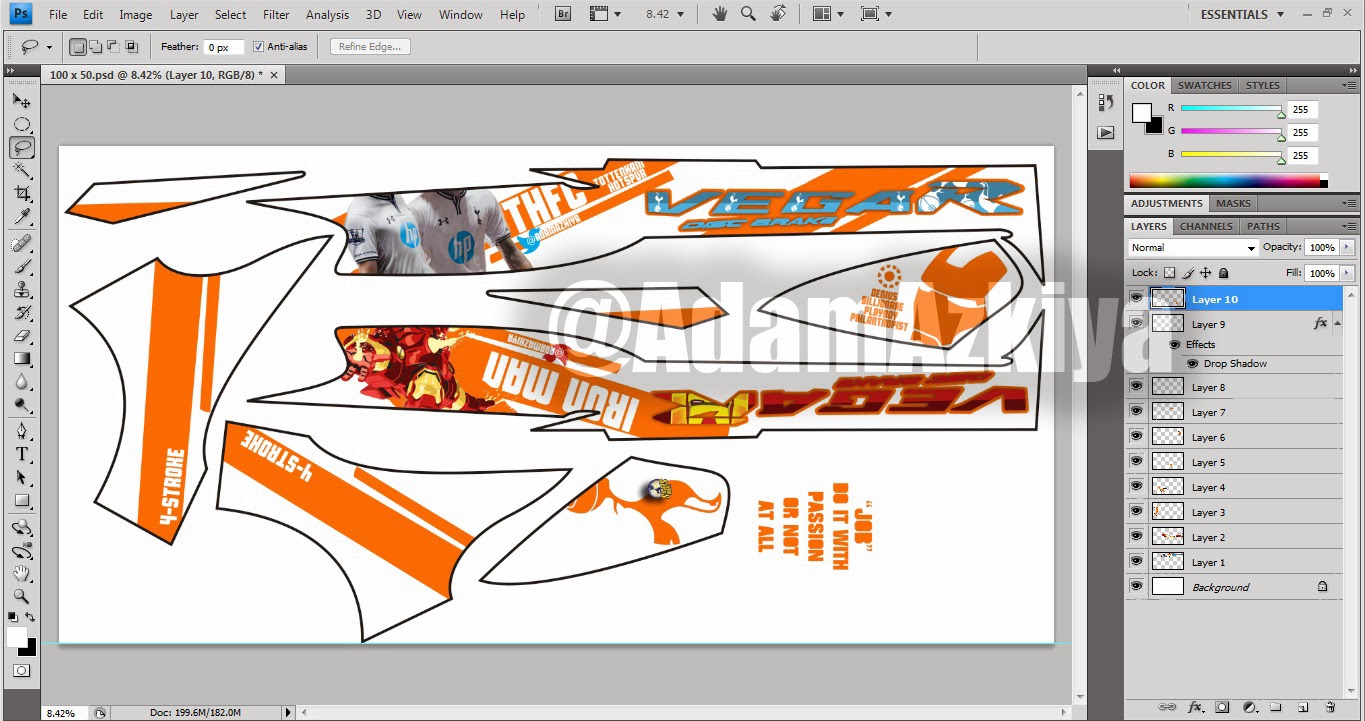This screenshot has height=721, width=1365.
Task: Create a new layer group folder
Action: tap(1276, 707)
